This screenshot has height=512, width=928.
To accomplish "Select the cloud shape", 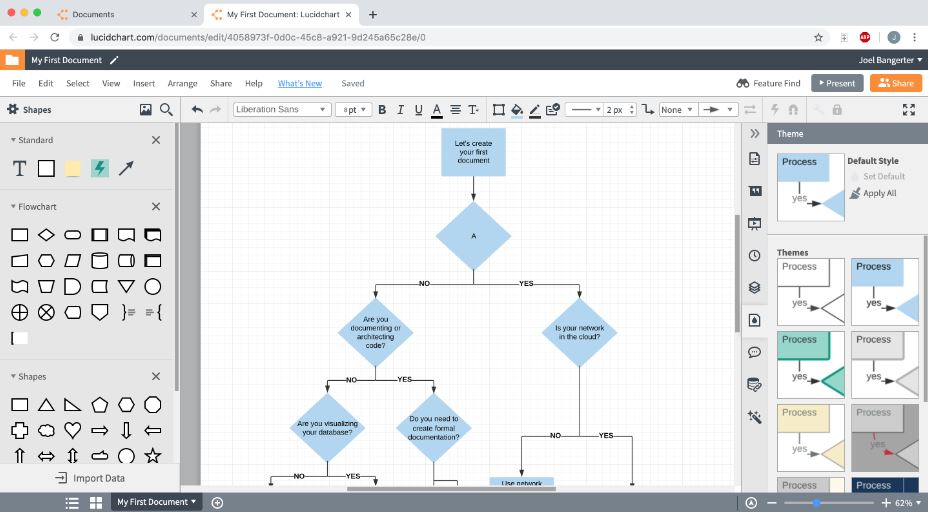I will [x=46, y=430].
